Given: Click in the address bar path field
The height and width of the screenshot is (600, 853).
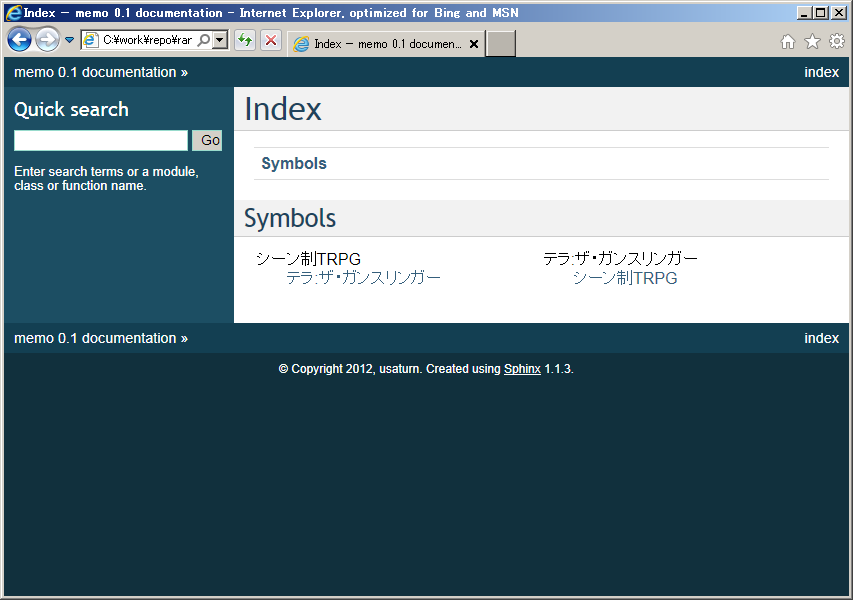Looking at the screenshot, I should (x=147, y=40).
